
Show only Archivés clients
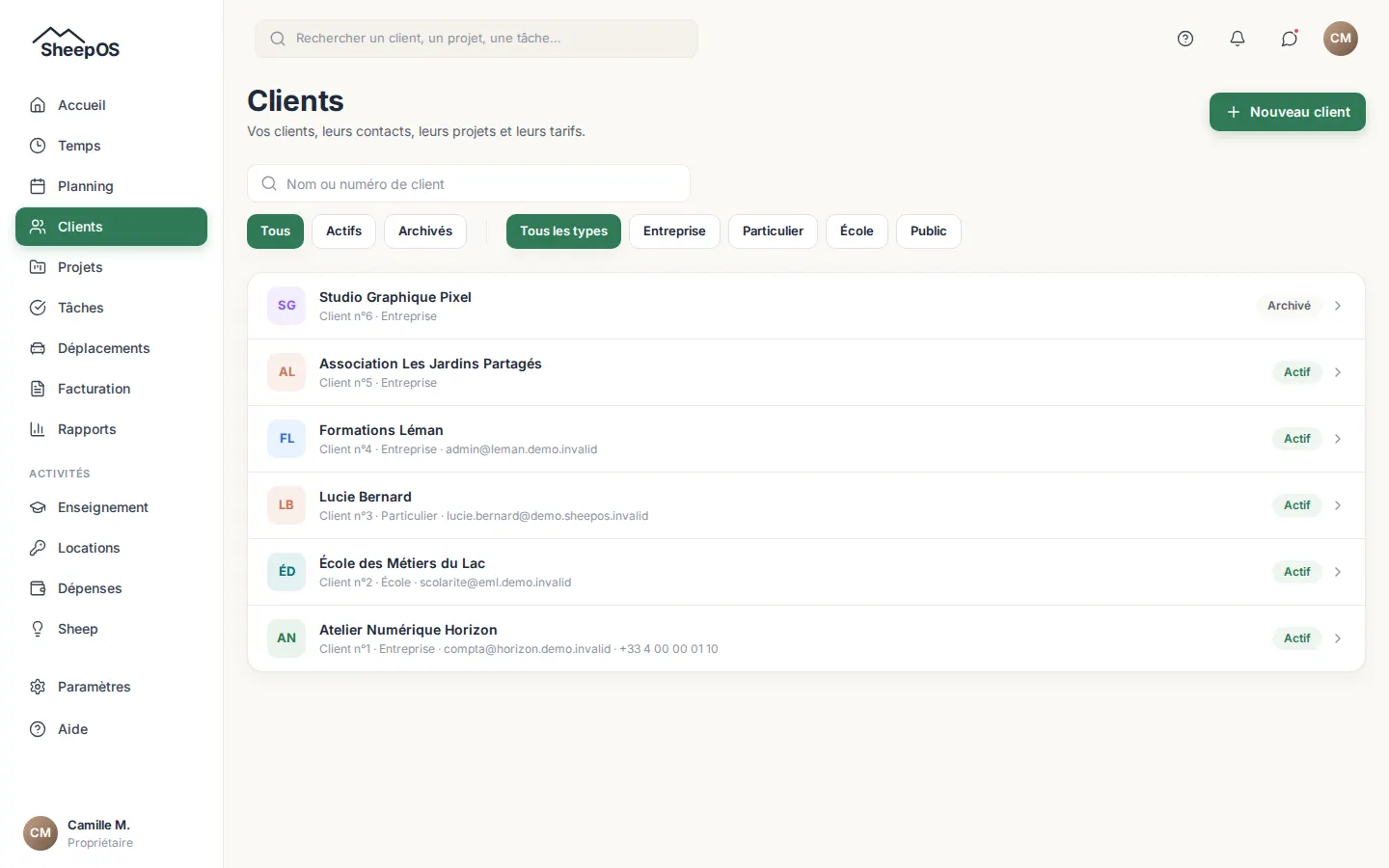click(x=425, y=231)
